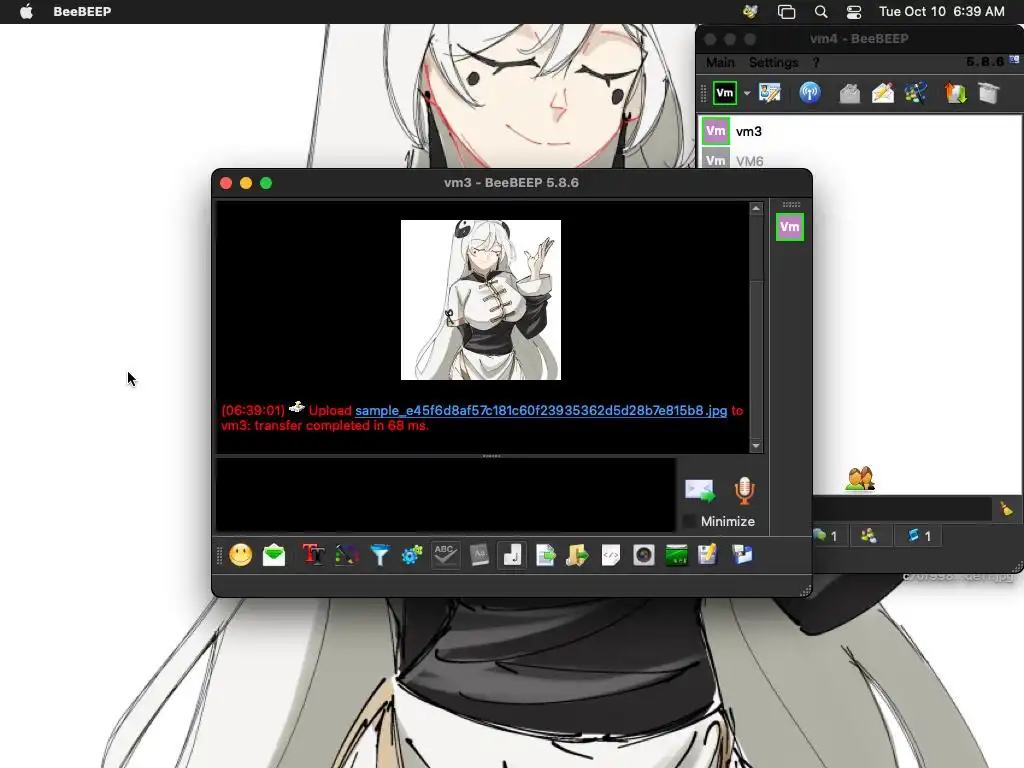Click the chat scrollbar up arrow
Screen dimensions: 1024x768
click(756, 208)
